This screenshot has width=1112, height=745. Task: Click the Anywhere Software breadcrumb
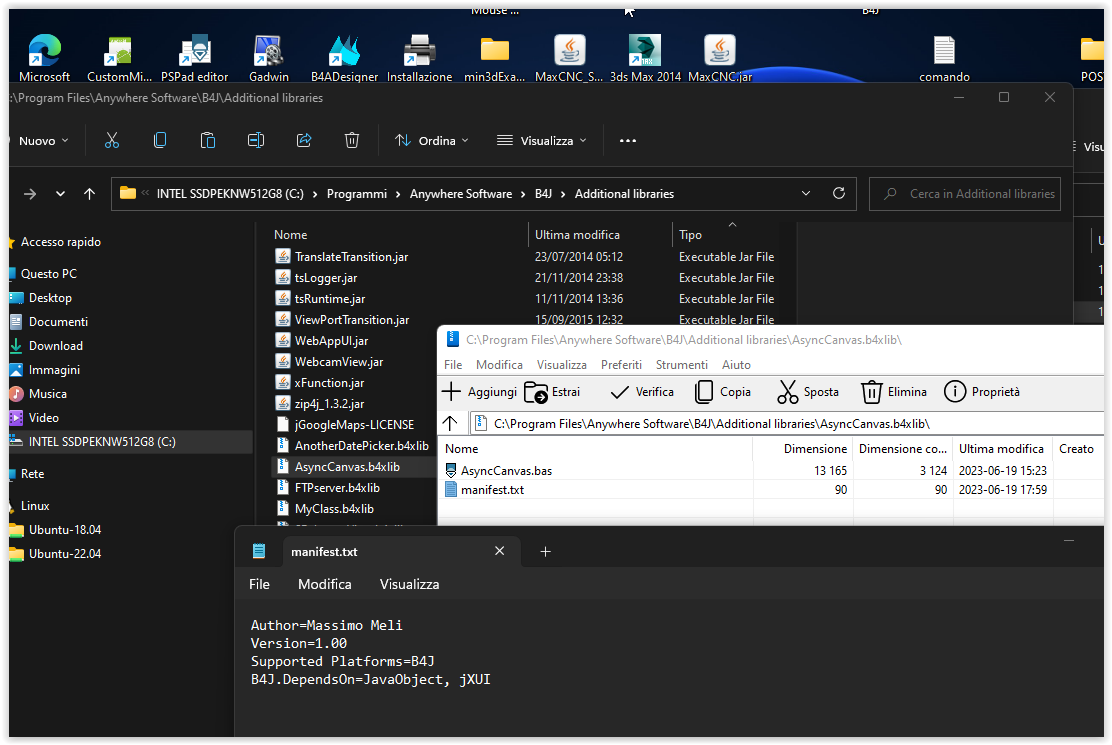tap(460, 194)
